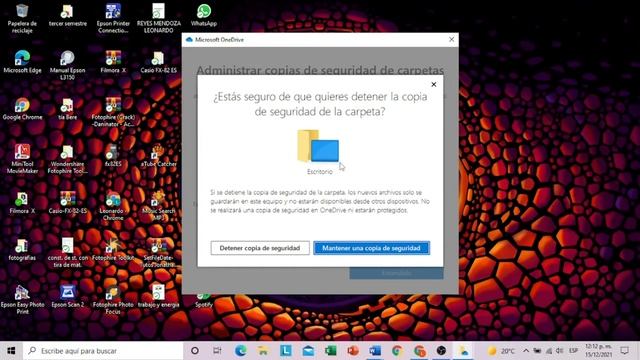Select the 'tia Bere' desktop folder
This screenshot has height=360, width=640.
(67, 109)
